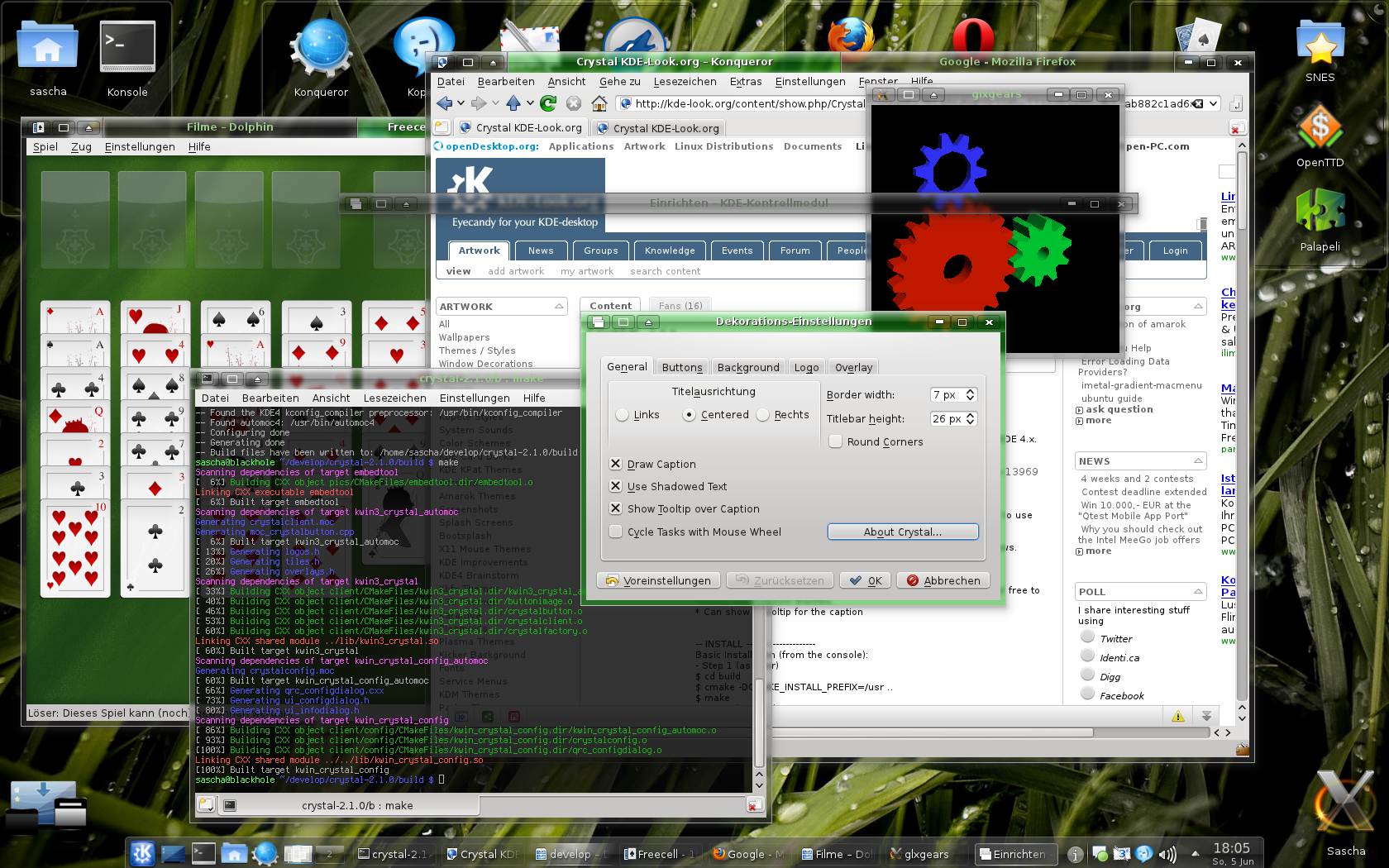Open the KDE application launcher menu
The image size is (1389, 868).
[142, 853]
